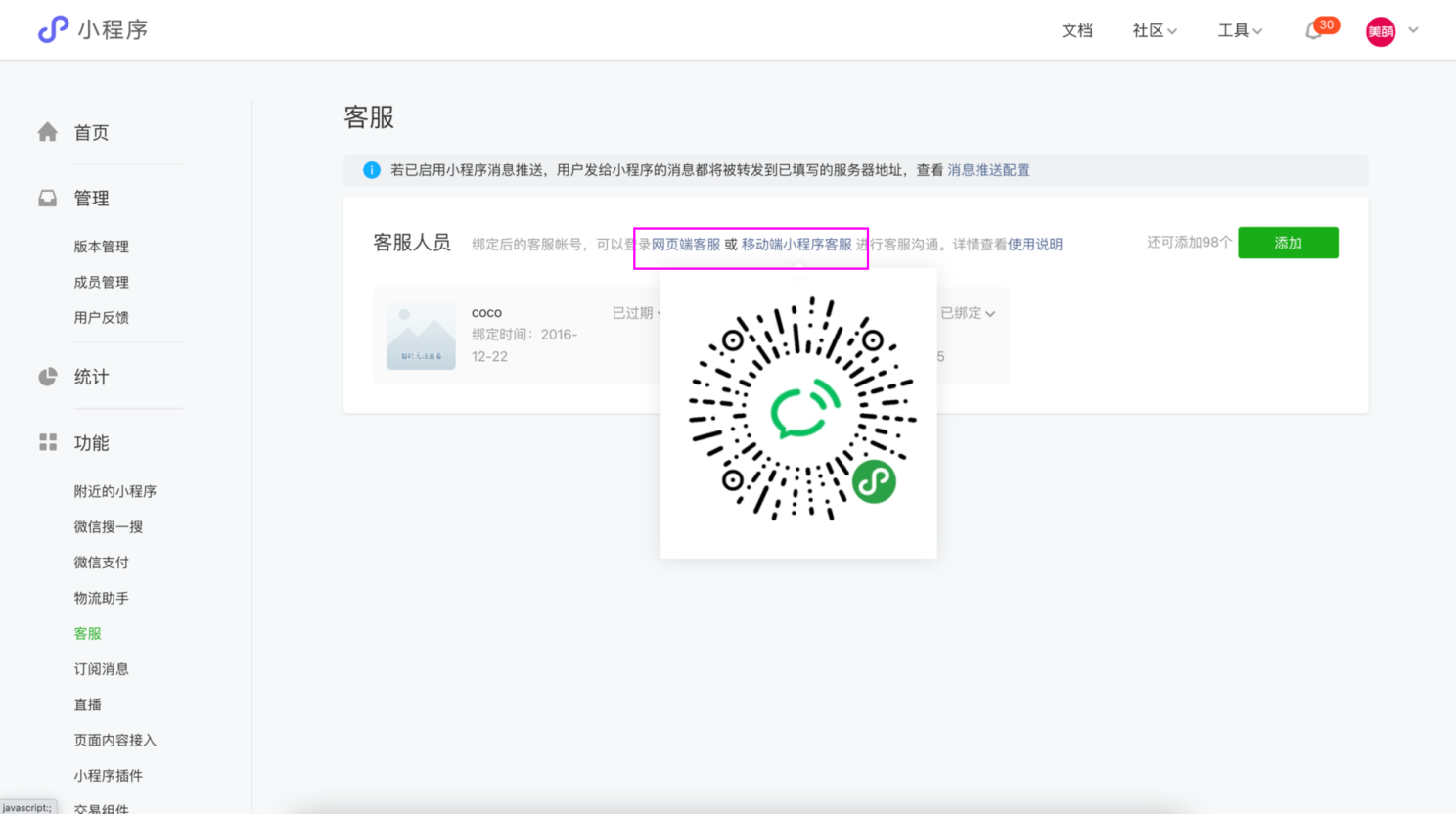Click the blue info icon in notice bar
Image resolution: width=1456 pixels, height=814 pixels.
[x=372, y=170]
